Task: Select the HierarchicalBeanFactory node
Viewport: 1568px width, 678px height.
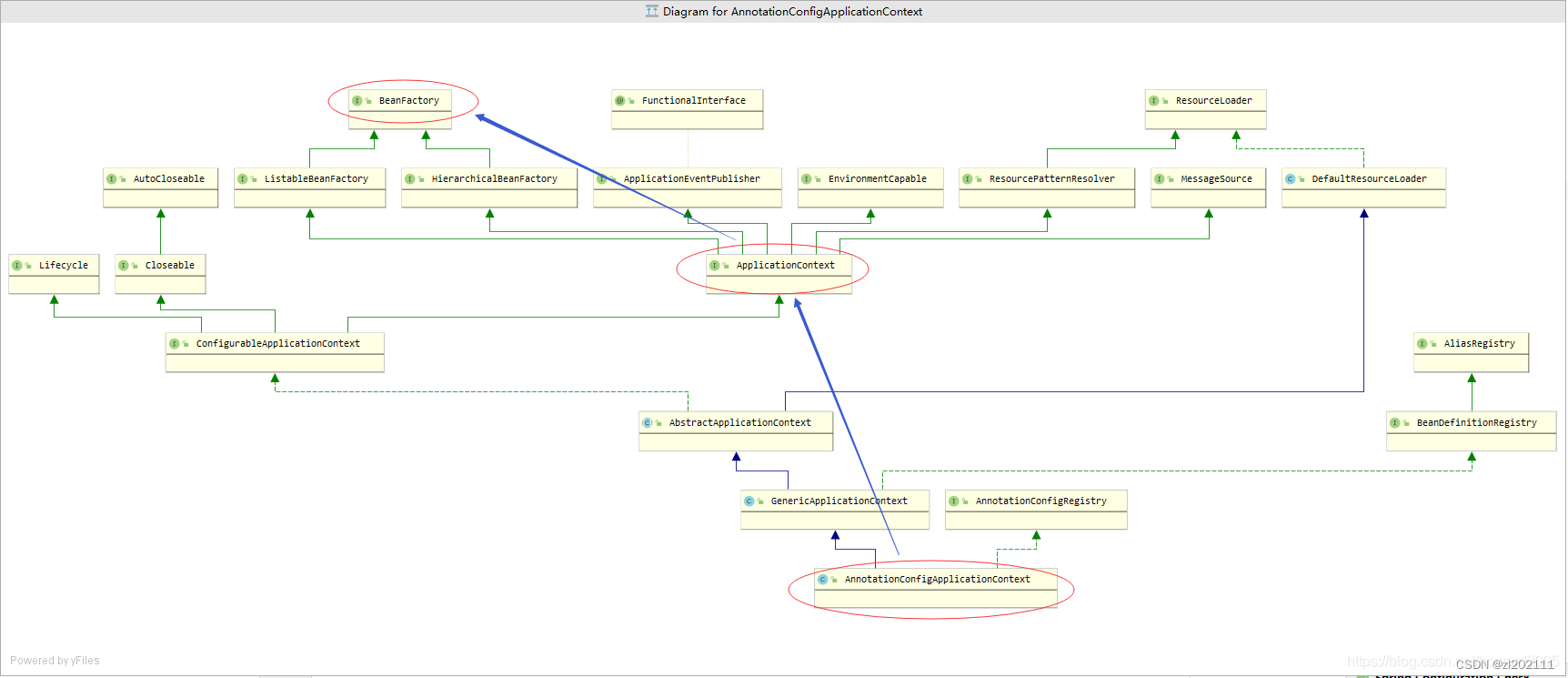Action: click(x=489, y=187)
